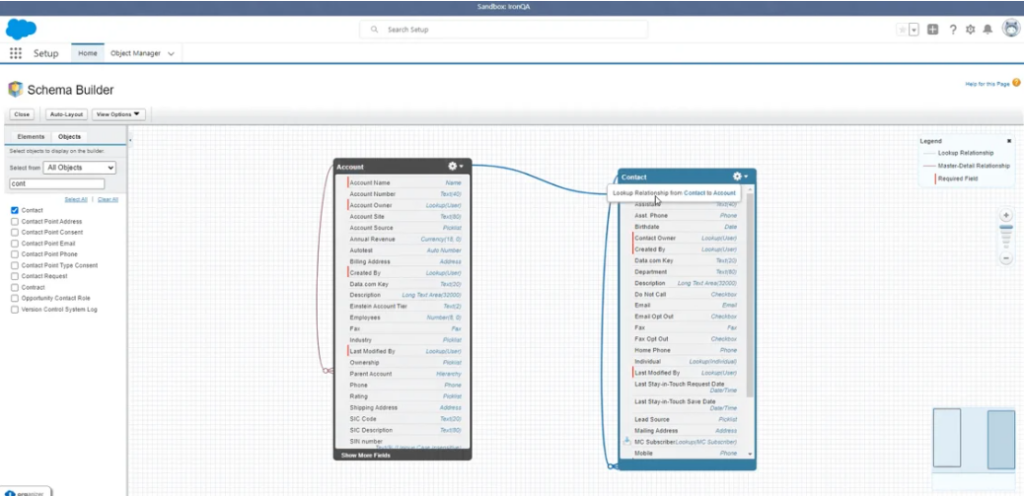Click the Birthdate field in Contact
The height and width of the screenshot is (496, 1024).
[x=686, y=226]
